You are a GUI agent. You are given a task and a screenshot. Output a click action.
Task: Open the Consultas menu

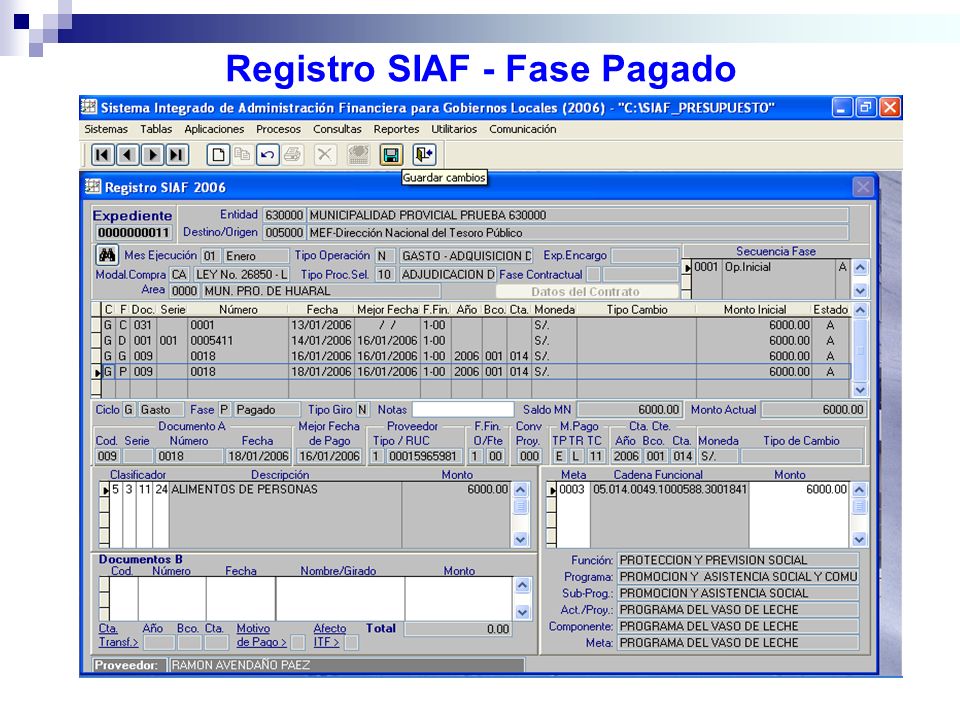[337, 129]
